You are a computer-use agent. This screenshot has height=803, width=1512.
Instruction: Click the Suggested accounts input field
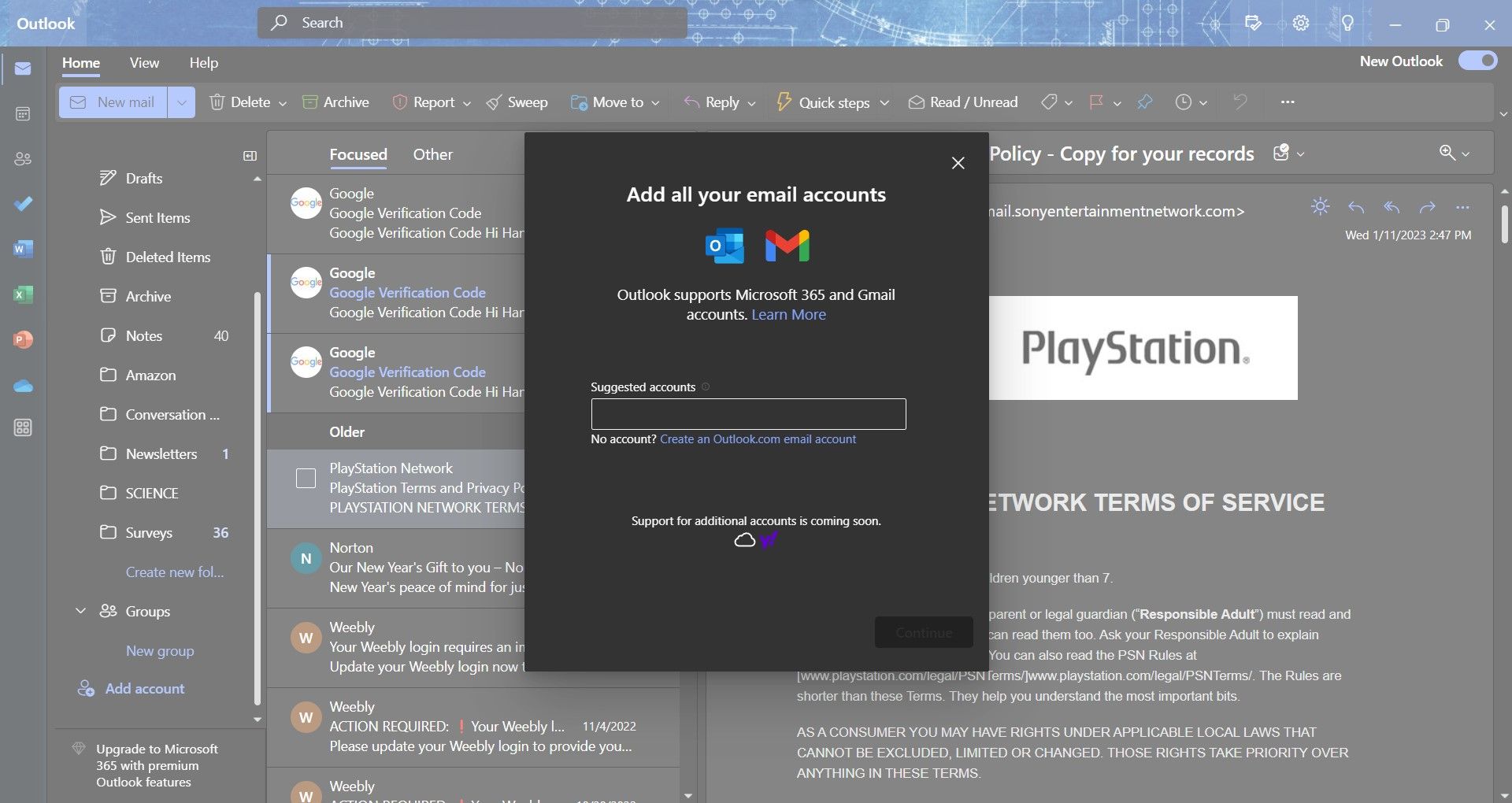coord(747,413)
